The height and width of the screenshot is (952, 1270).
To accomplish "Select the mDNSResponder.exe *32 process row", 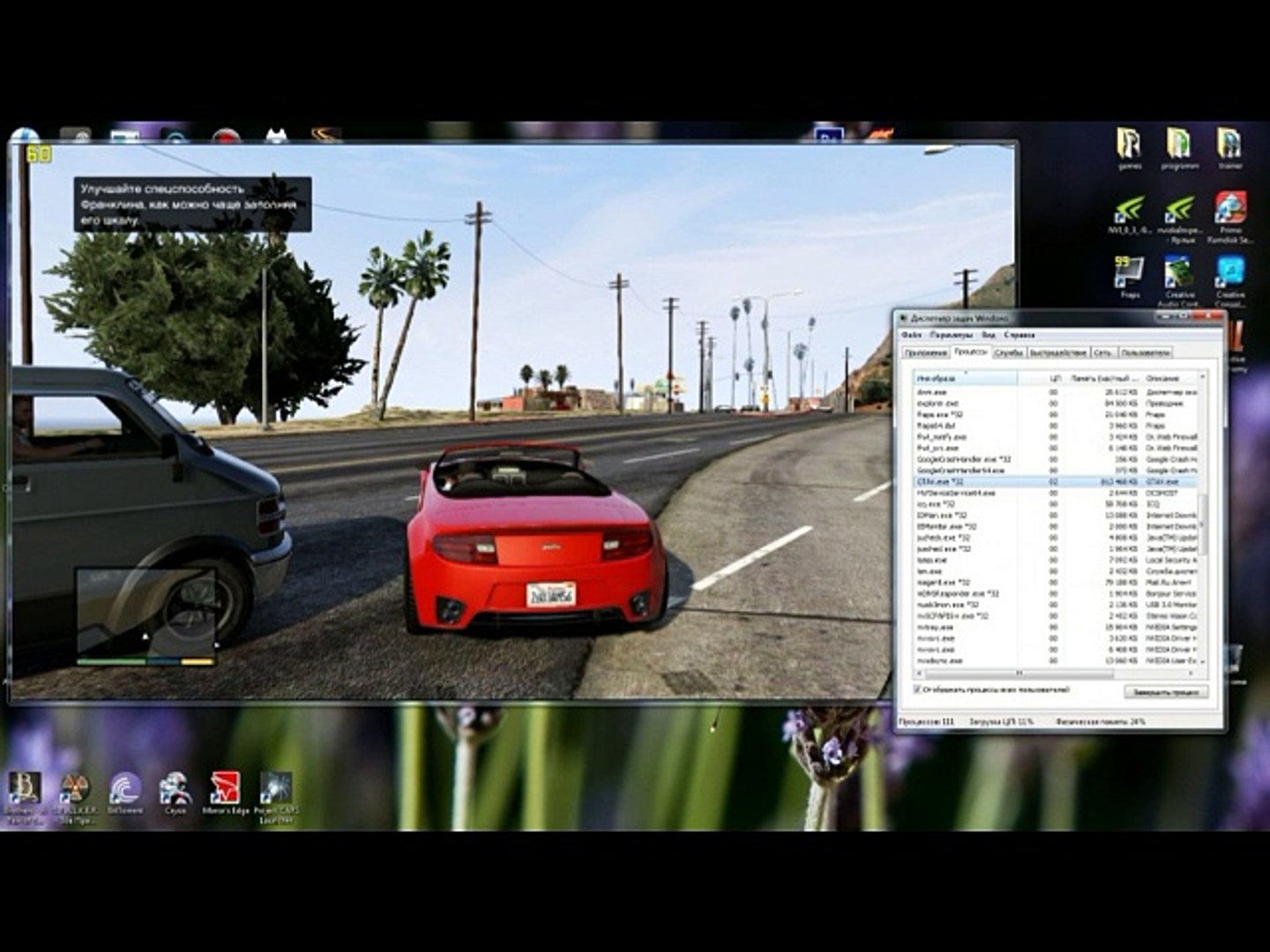I will (x=1056, y=594).
